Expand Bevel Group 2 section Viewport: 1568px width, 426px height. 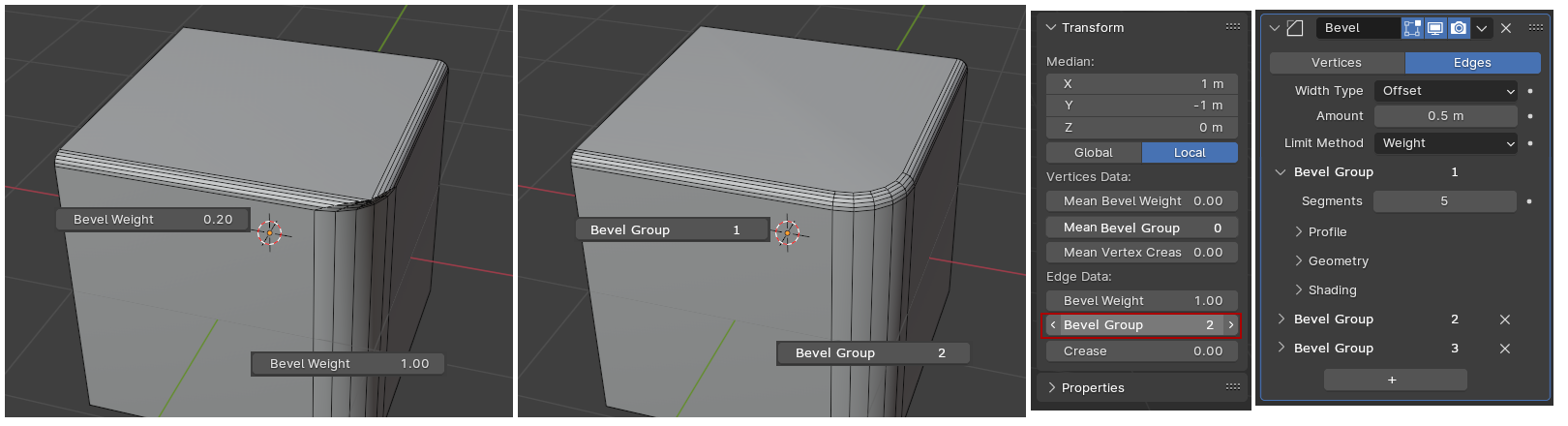[1282, 319]
